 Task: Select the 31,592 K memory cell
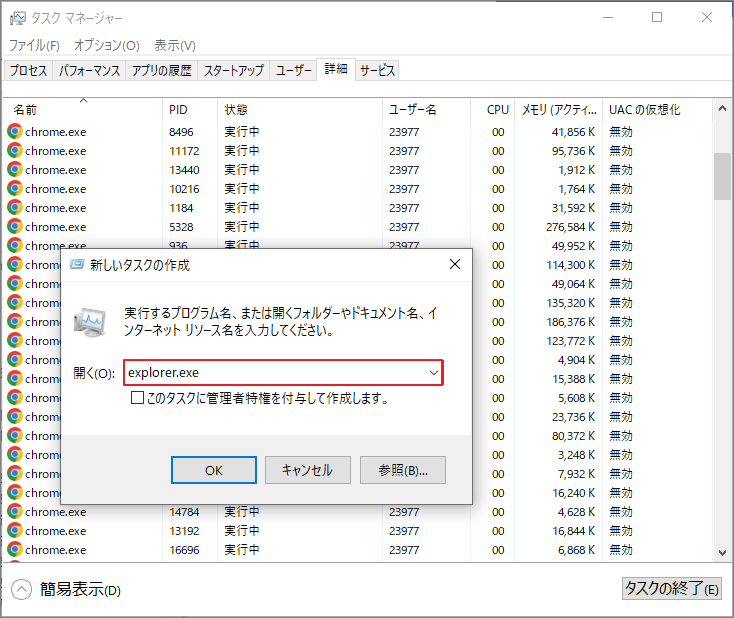click(573, 208)
